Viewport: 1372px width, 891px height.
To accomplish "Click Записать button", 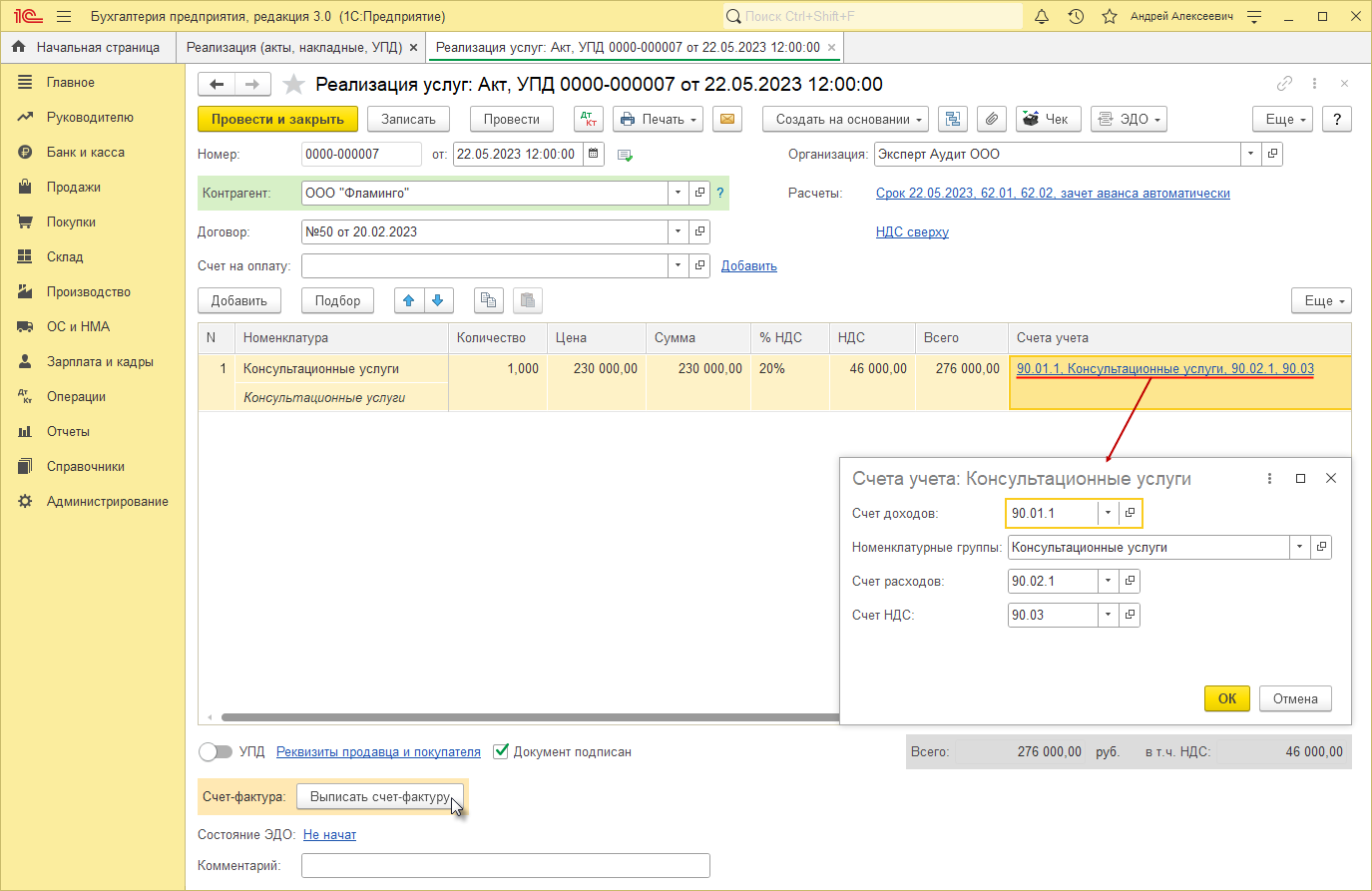I will 409,119.
